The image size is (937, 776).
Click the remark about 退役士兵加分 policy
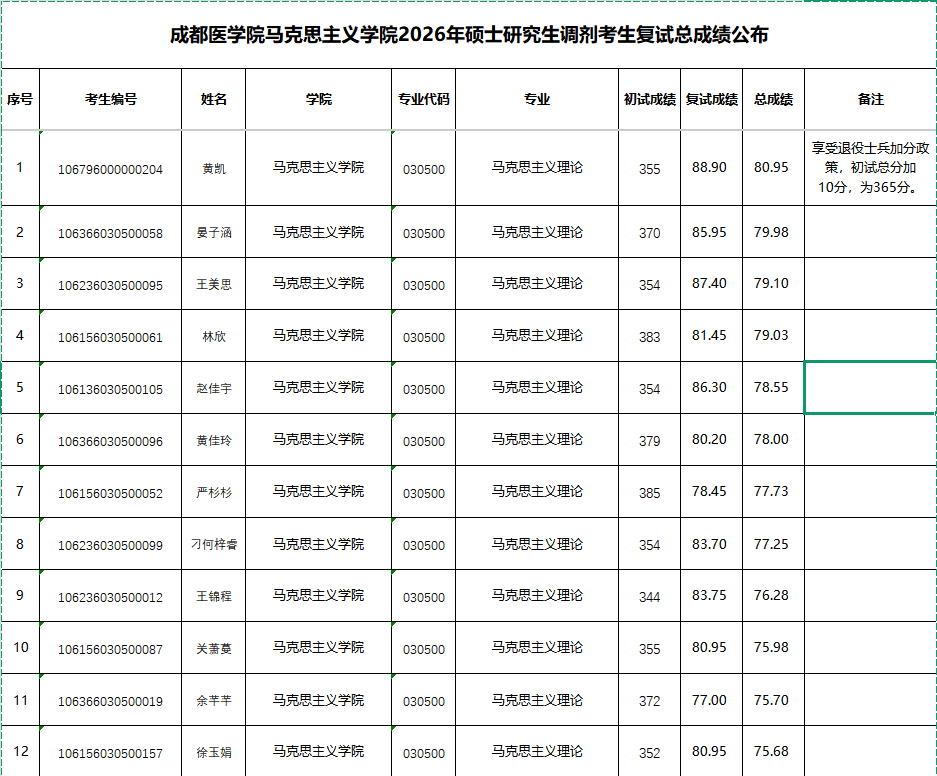pos(870,167)
